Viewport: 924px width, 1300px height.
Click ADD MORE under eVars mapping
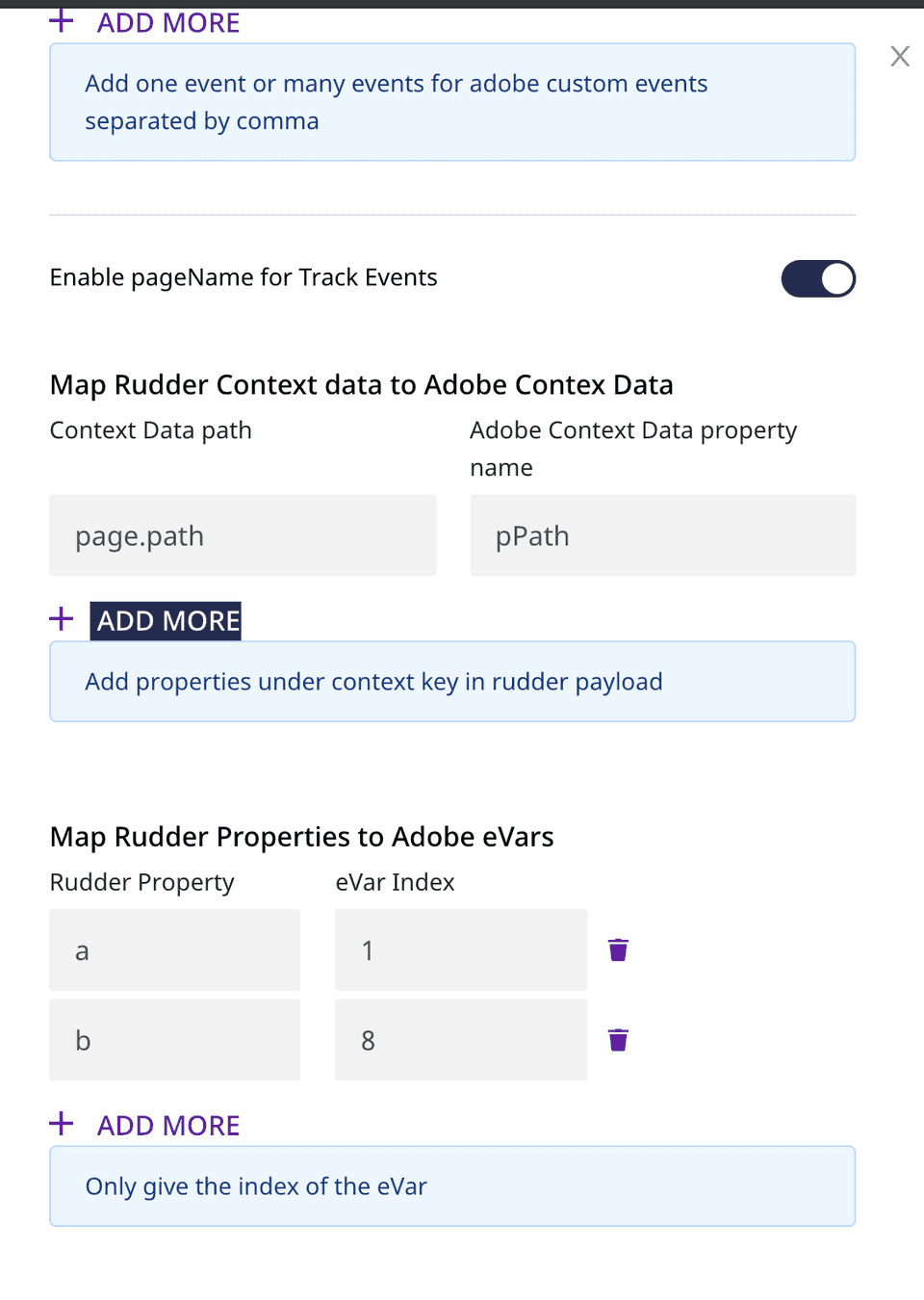[x=167, y=1126]
